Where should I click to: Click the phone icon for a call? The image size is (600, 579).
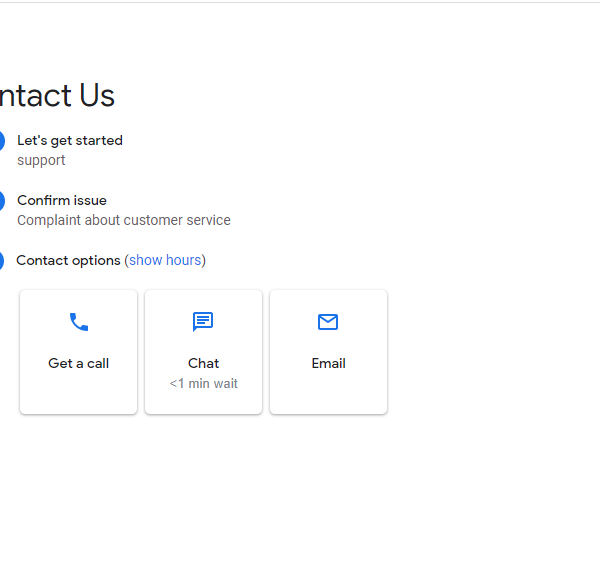(x=78, y=322)
